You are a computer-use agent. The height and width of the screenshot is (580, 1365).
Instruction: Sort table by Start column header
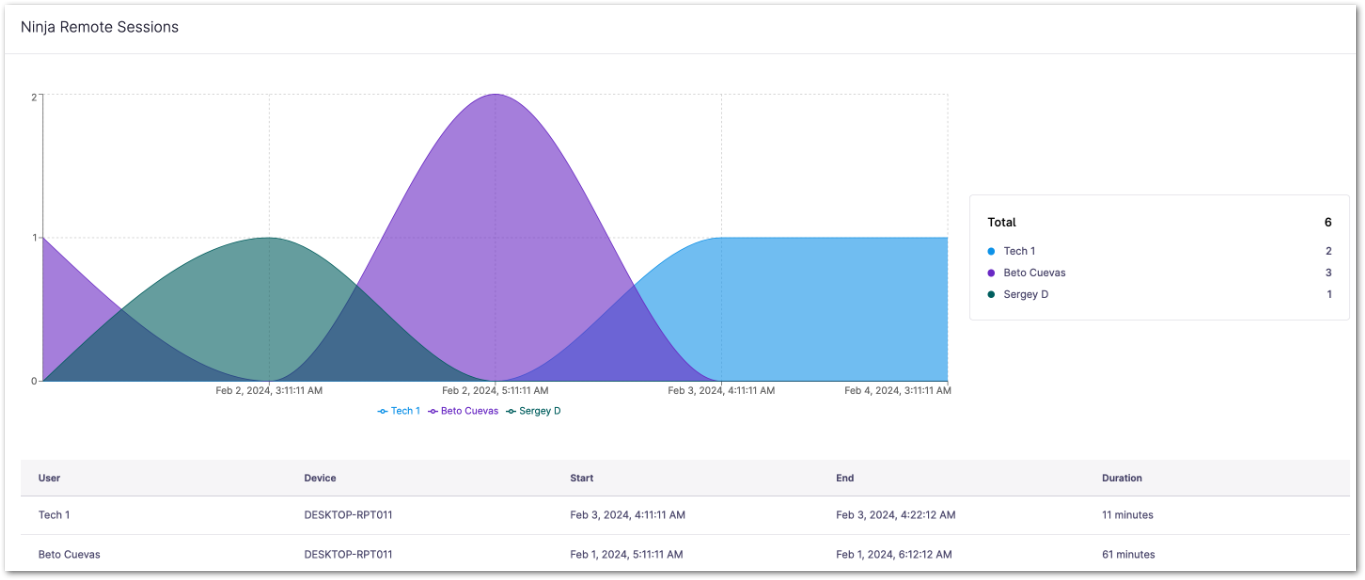click(581, 478)
